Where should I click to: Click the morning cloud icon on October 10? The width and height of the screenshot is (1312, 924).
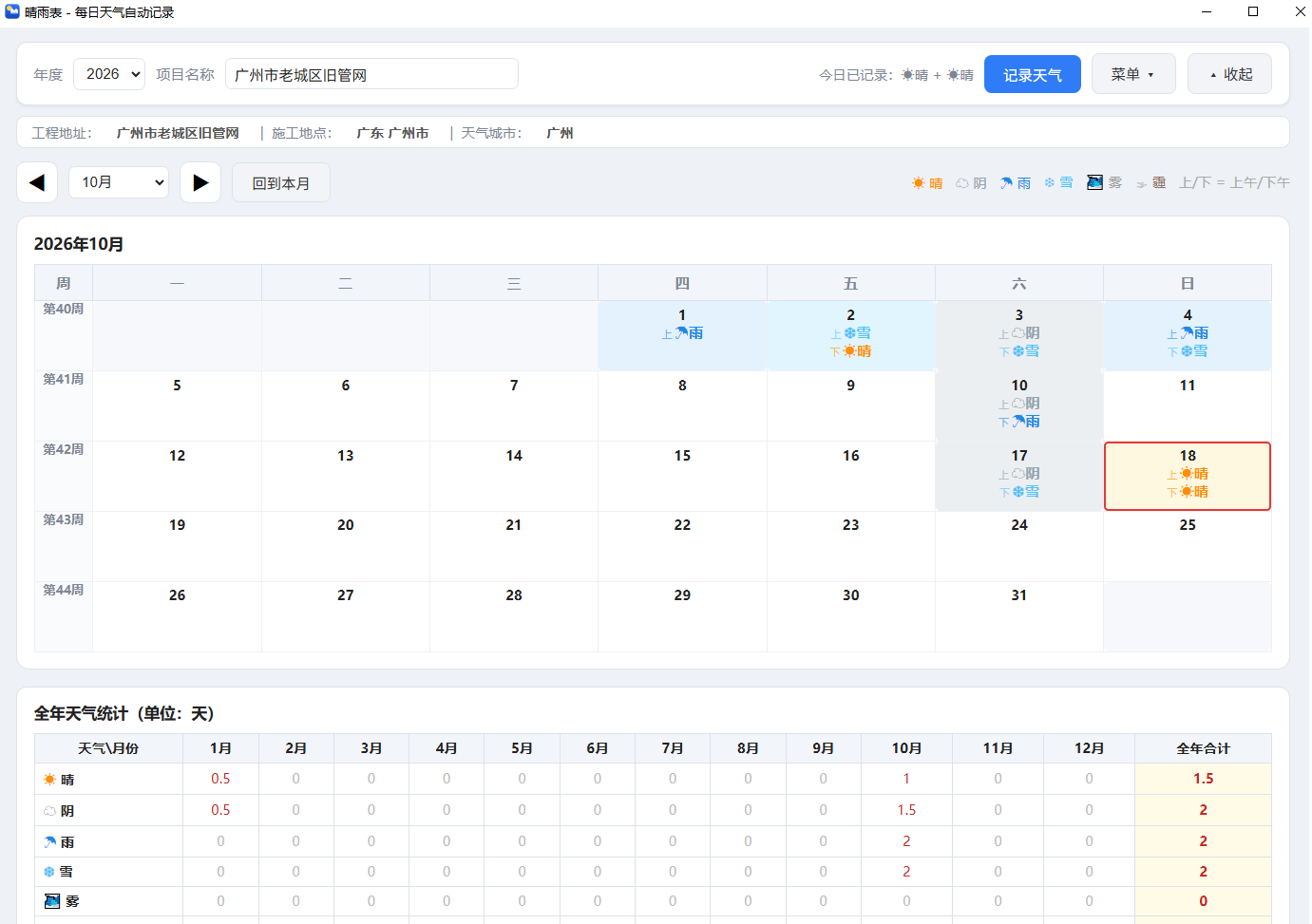click(x=1018, y=404)
